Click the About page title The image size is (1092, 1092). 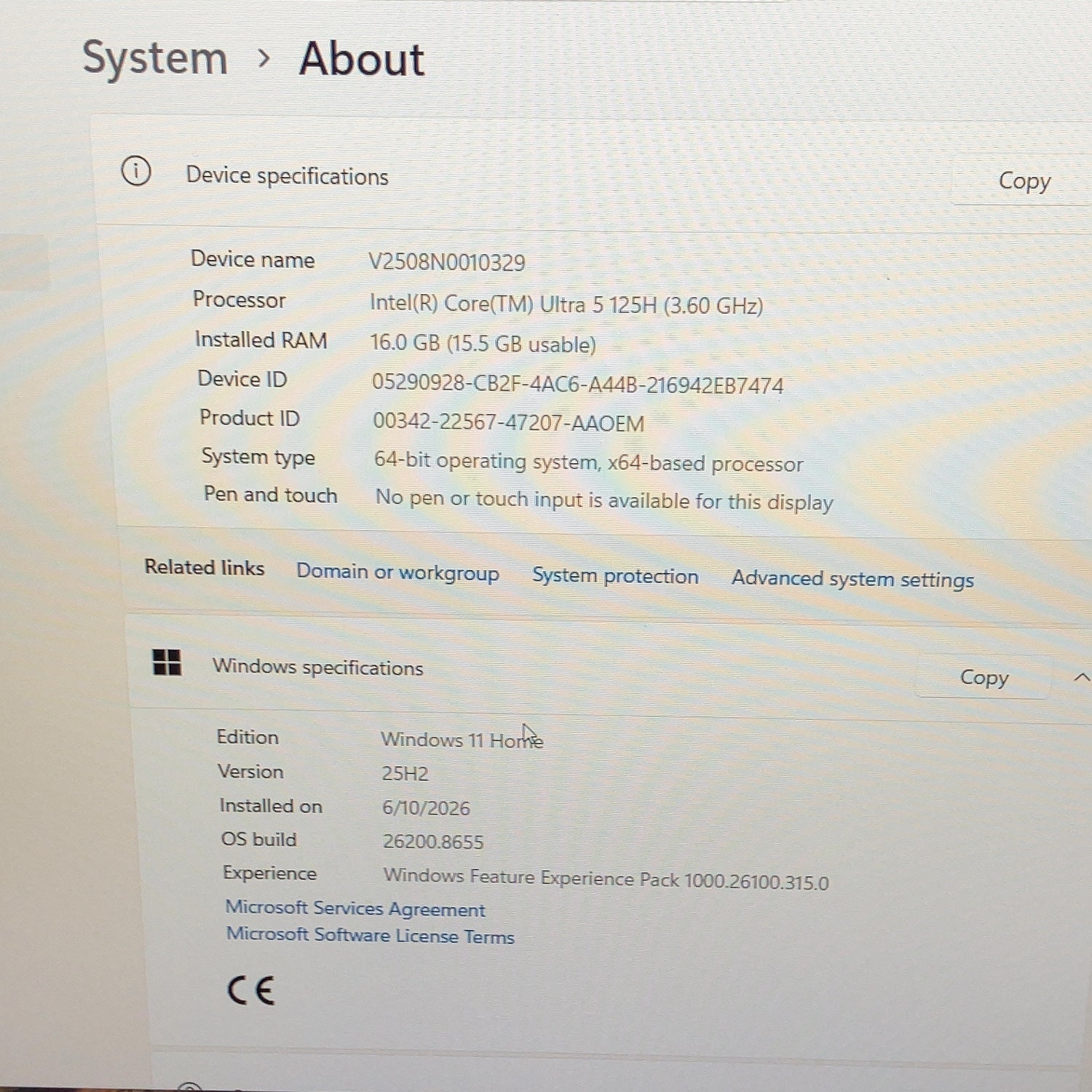pos(362,59)
